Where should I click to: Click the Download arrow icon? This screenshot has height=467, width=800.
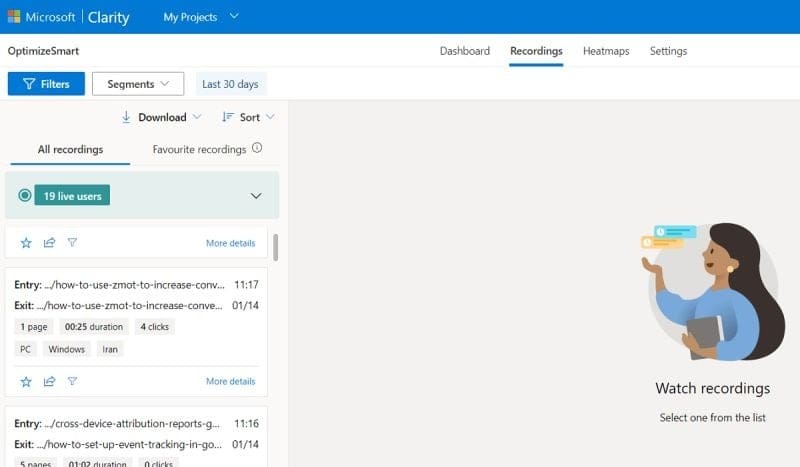click(x=126, y=117)
